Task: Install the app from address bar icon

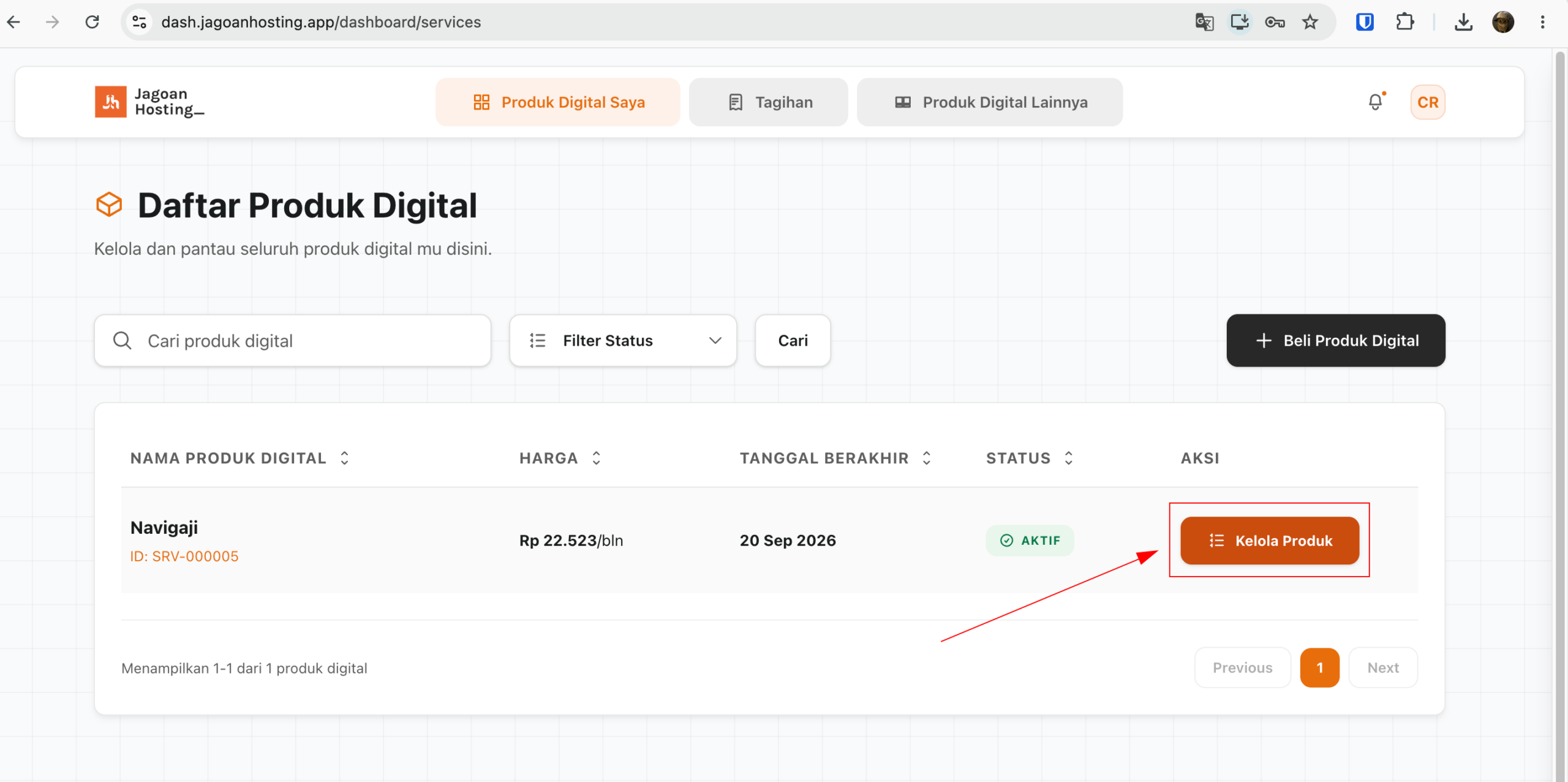Action: pos(1240,22)
